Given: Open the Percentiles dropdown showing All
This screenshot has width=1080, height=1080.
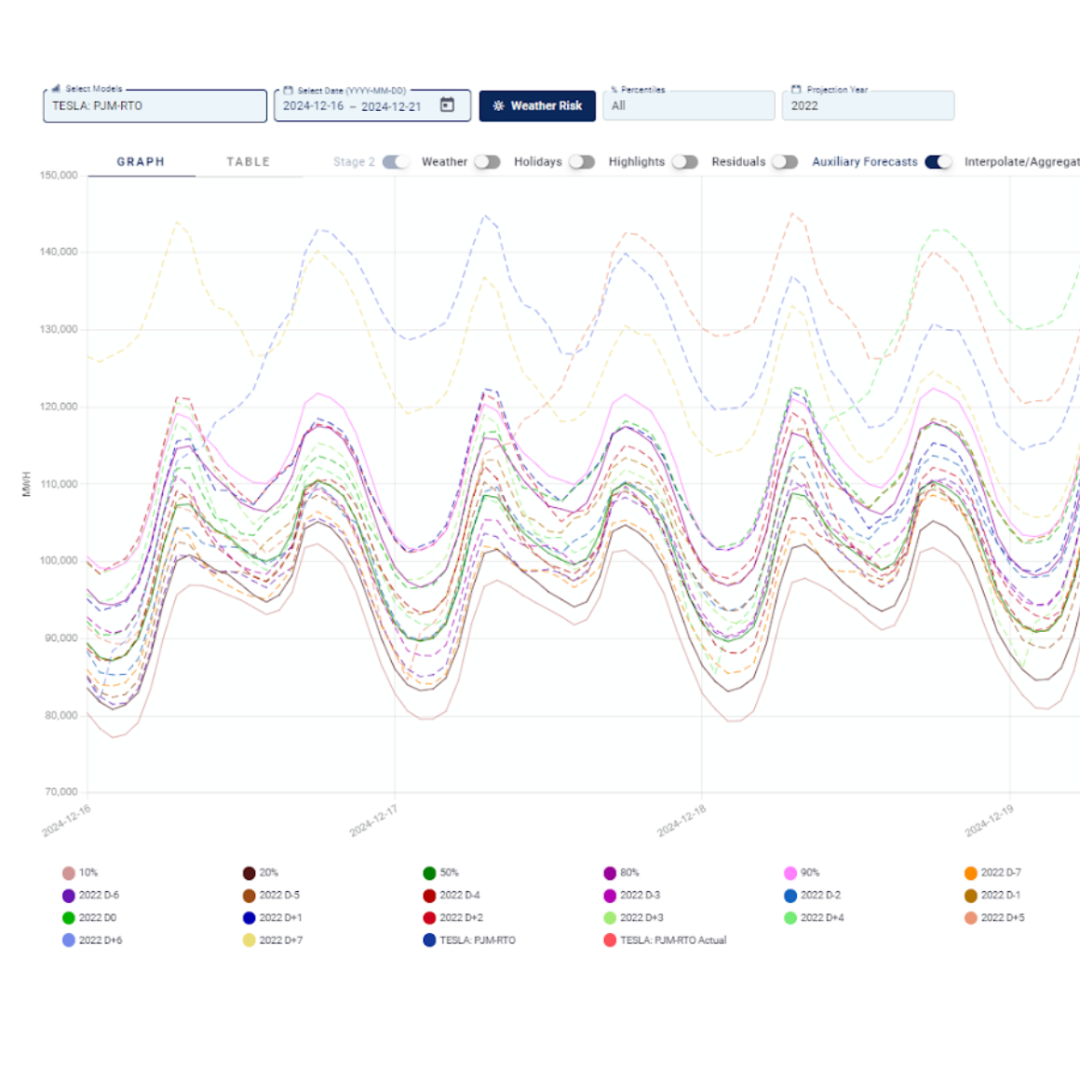Looking at the screenshot, I should (688, 105).
